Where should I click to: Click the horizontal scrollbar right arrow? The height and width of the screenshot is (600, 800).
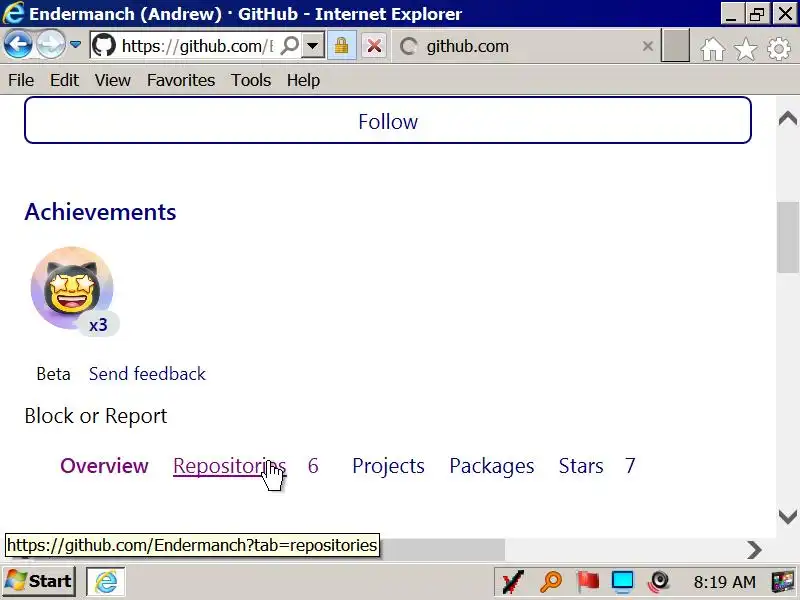point(754,549)
